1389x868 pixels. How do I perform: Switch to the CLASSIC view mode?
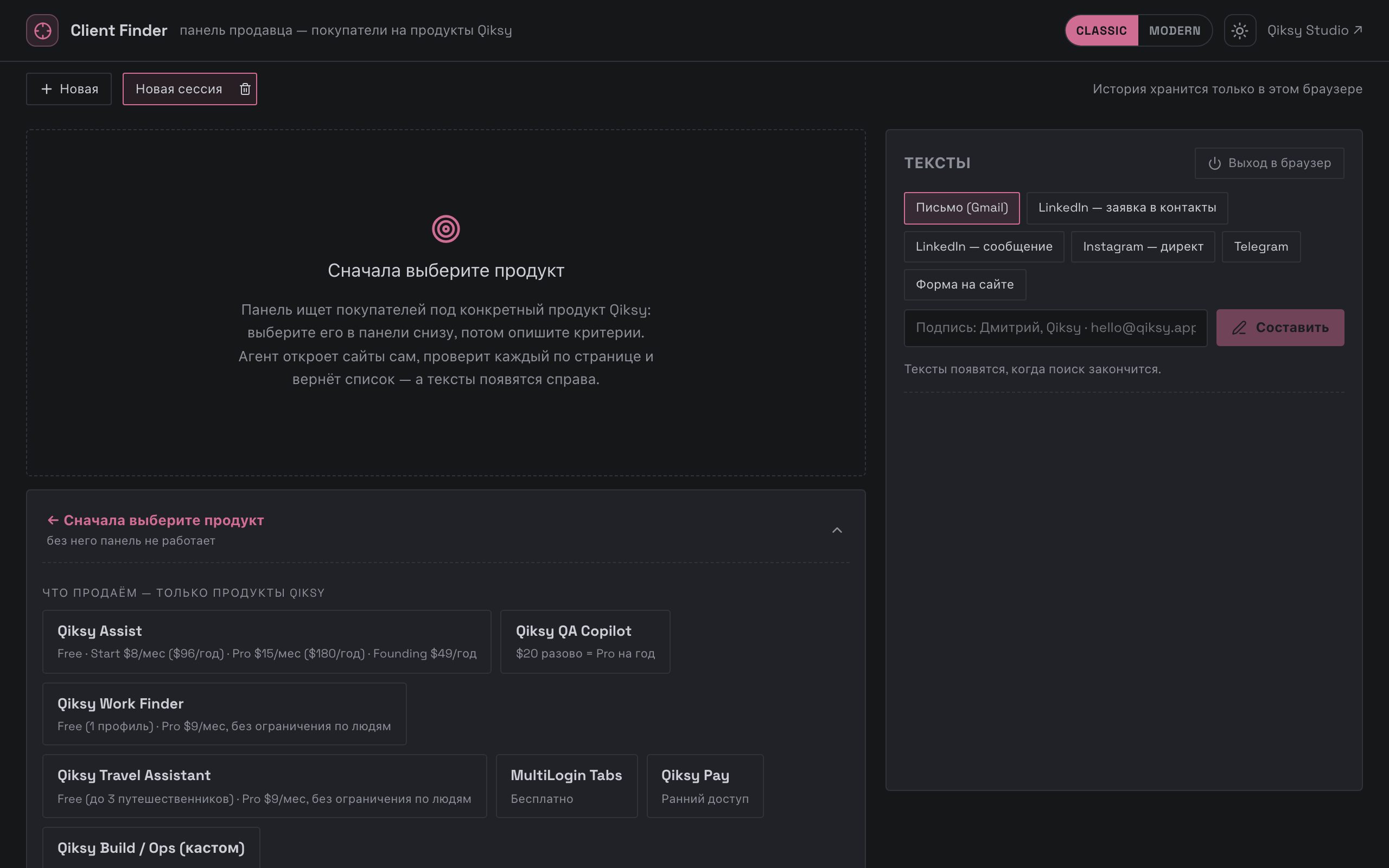(1101, 30)
